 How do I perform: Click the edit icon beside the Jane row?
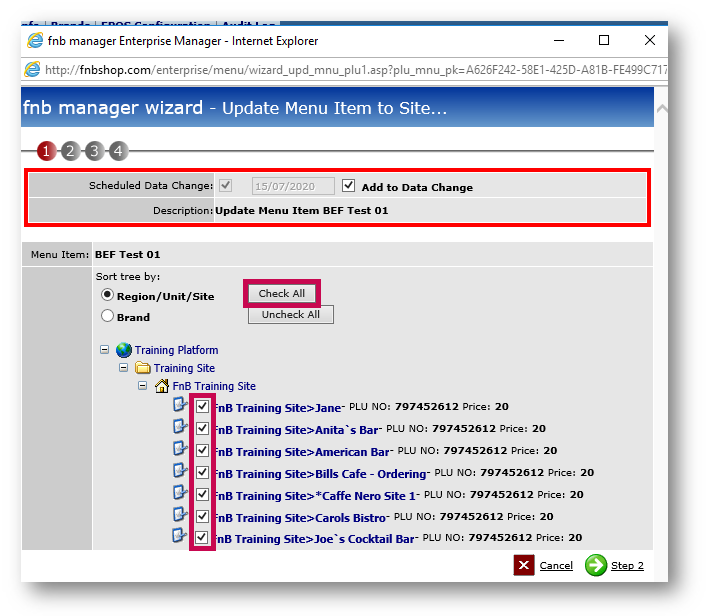[x=180, y=404]
